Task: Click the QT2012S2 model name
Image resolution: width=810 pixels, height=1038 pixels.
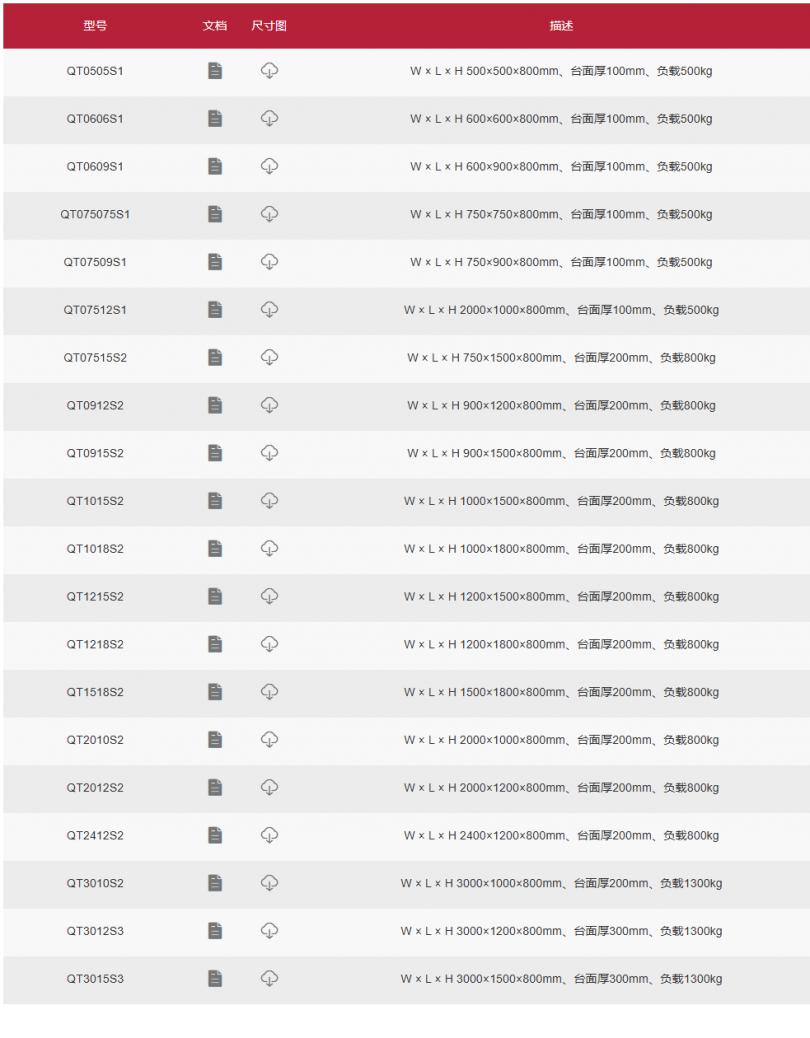Action: tap(95, 788)
